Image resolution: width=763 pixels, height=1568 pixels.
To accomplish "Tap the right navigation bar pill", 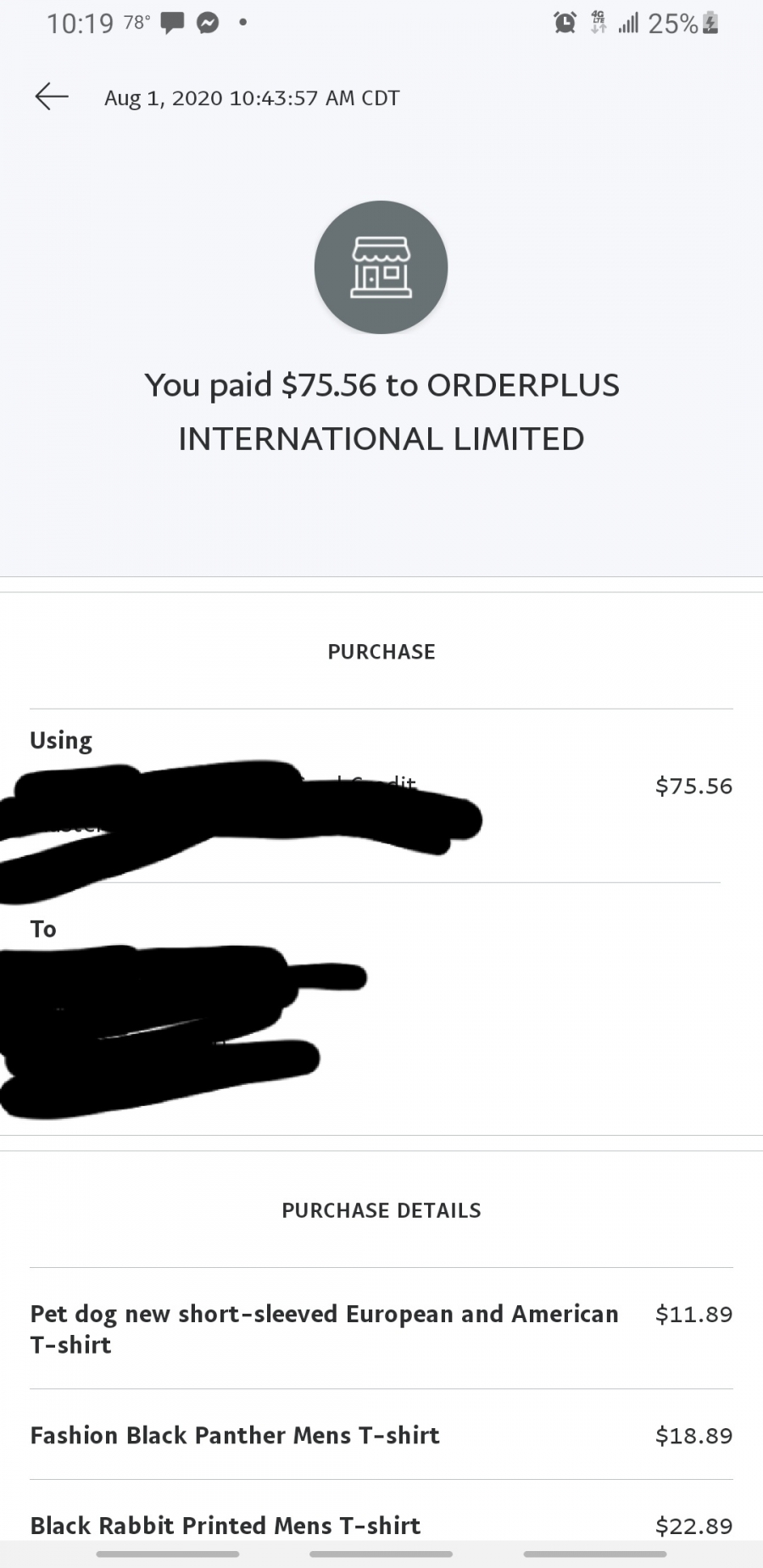I will 595,1554.
